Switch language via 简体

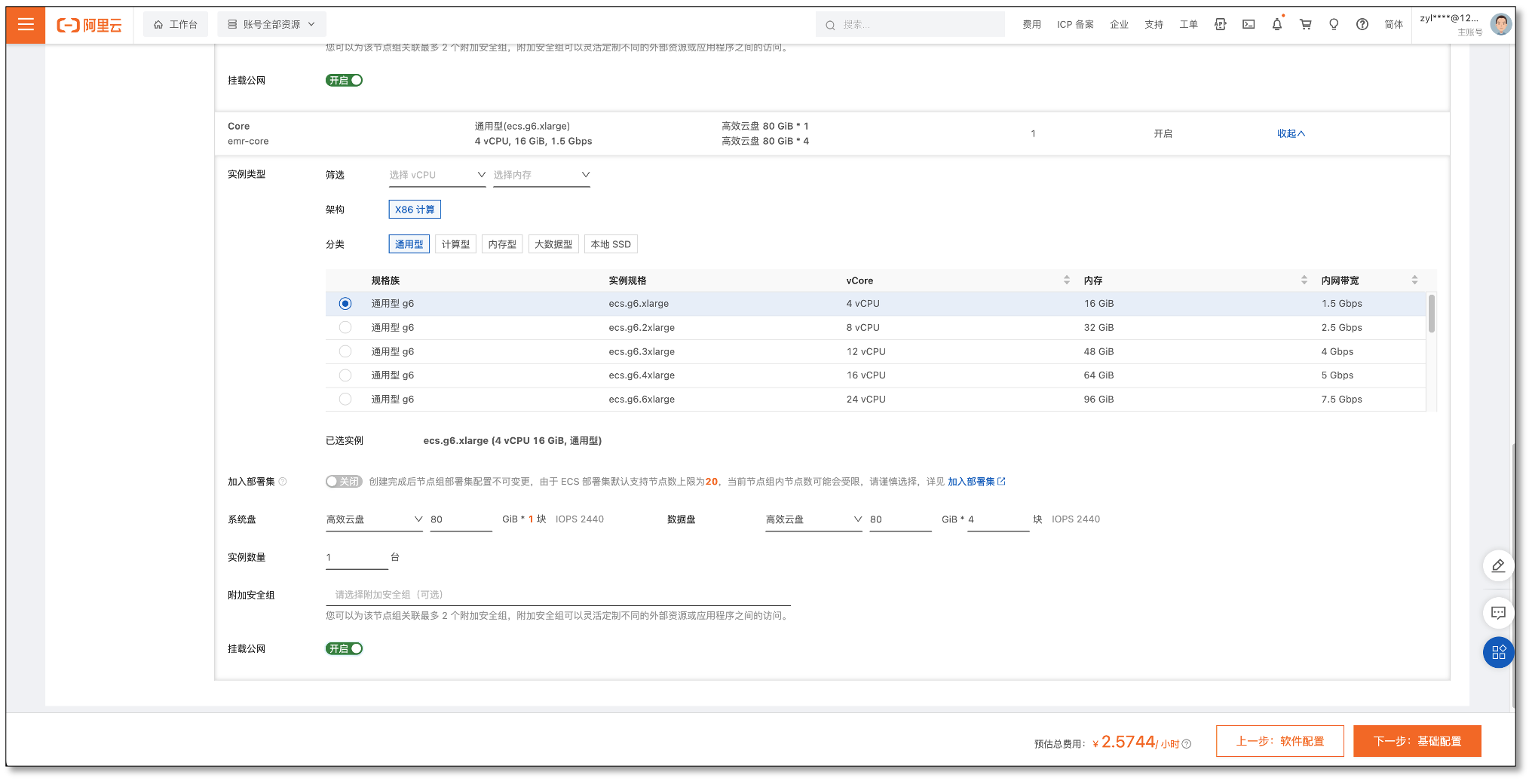point(1393,25)
